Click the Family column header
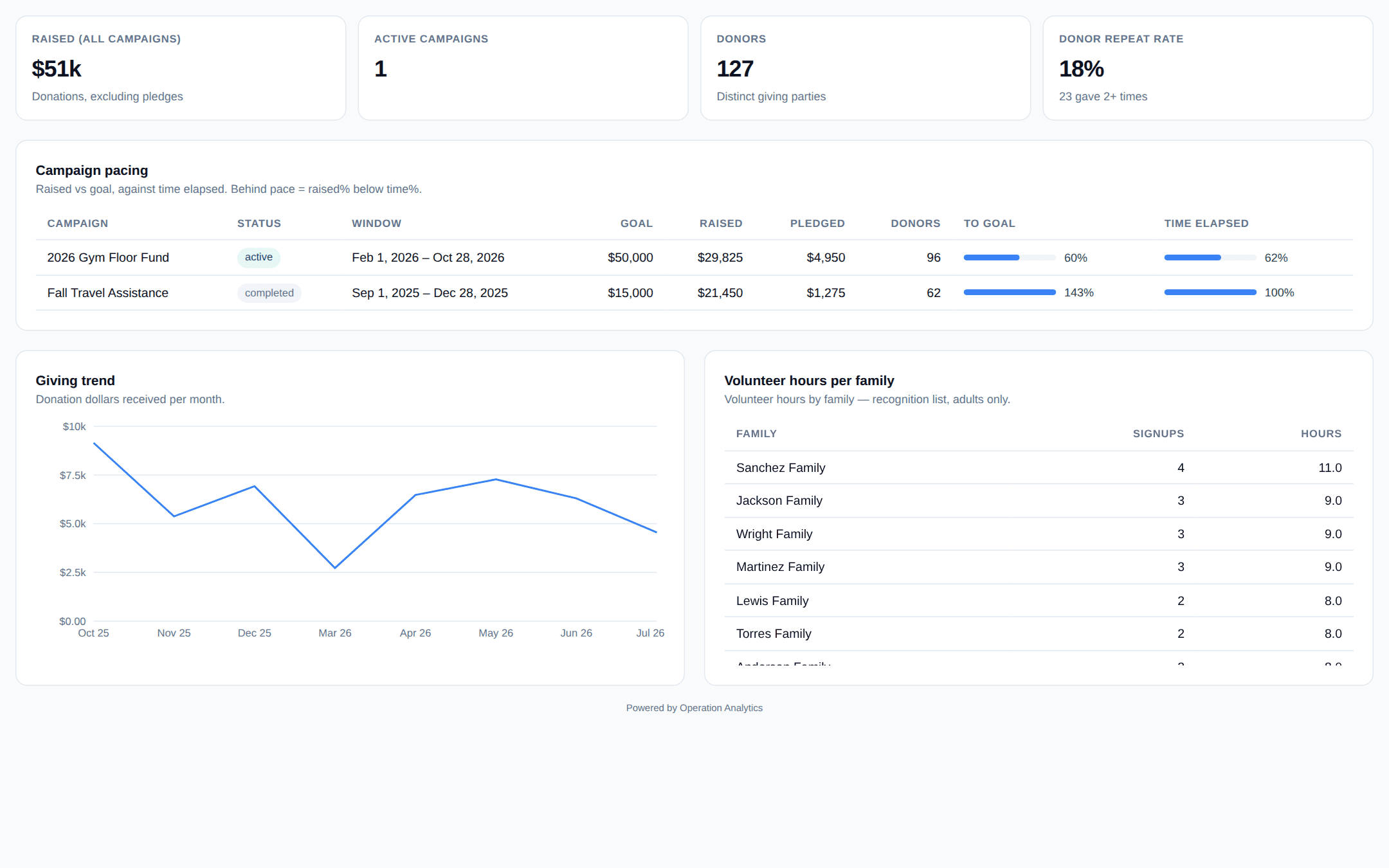The image size is (1389, 868). coord(756,434)
